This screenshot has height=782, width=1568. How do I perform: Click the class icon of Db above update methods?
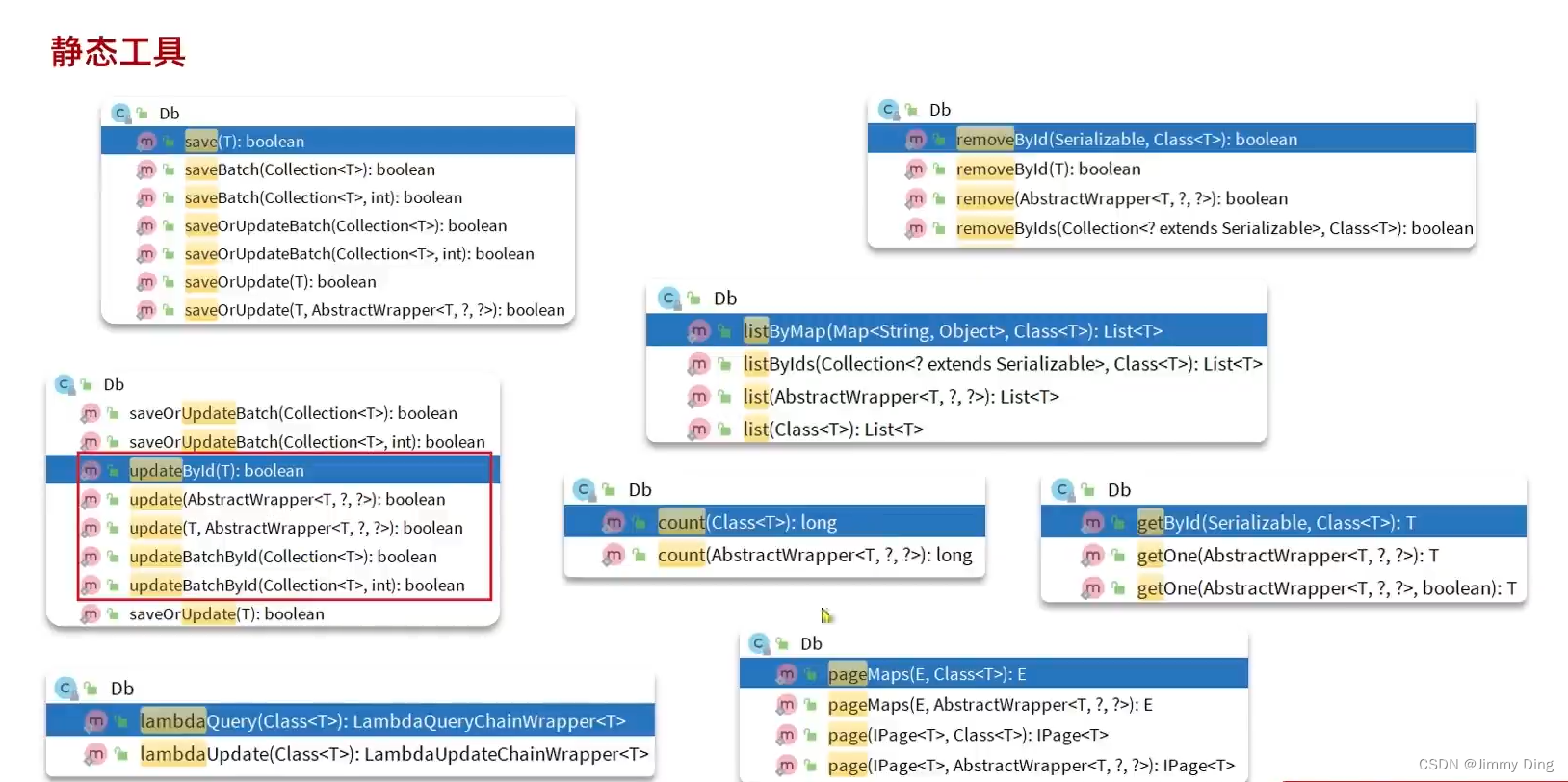(65, 384)
